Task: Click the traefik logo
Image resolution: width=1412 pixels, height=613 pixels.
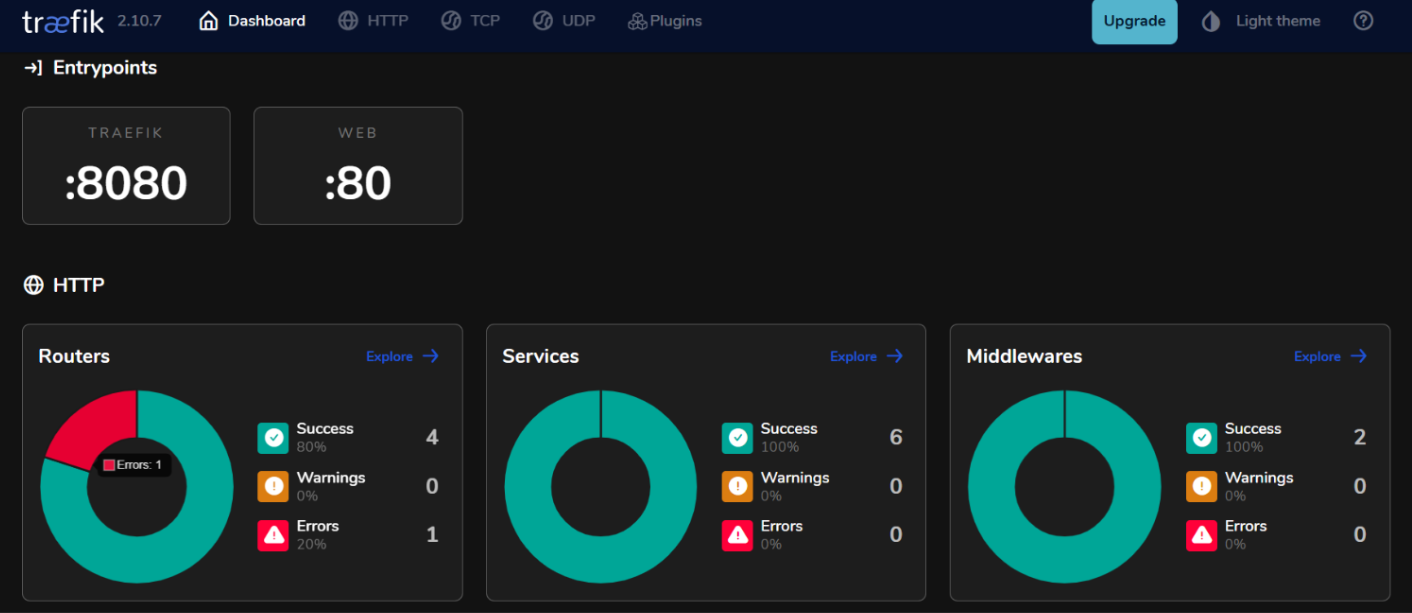Action: click(63, 21)
